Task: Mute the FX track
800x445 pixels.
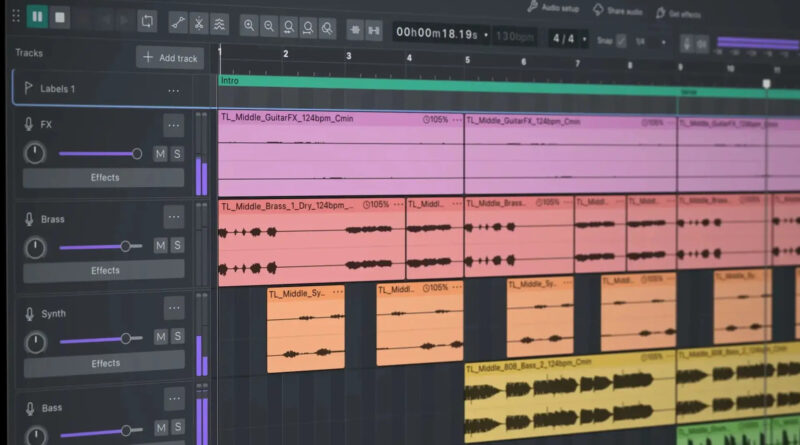Action: tap(160, 154)
